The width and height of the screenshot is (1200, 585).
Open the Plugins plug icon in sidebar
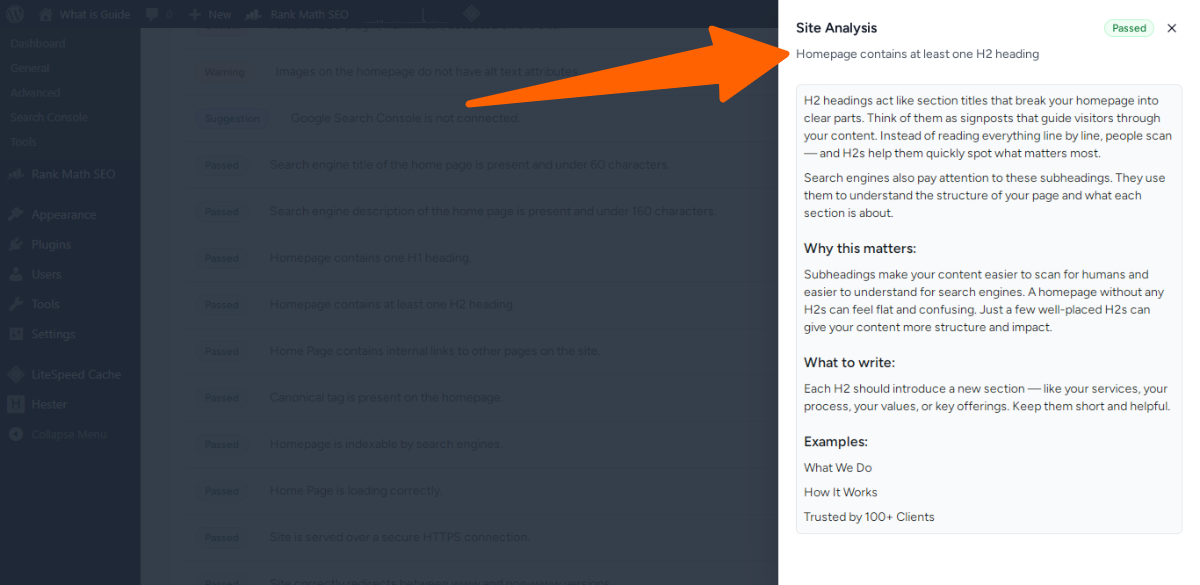coord(15,244)
